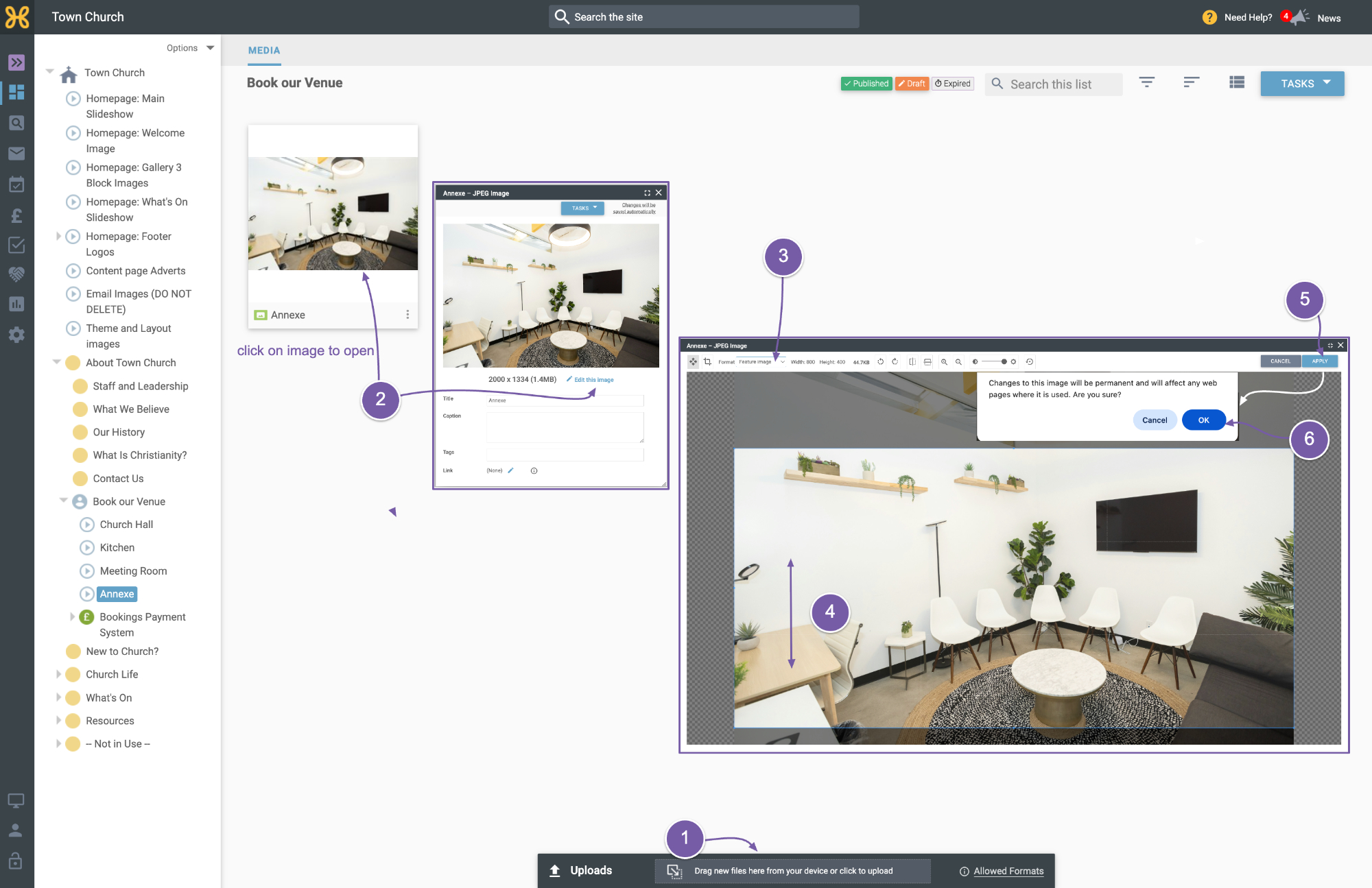The image size is (1372, 888).
Task: Click the drag-or-click upload area
Action: click(792, 871)
